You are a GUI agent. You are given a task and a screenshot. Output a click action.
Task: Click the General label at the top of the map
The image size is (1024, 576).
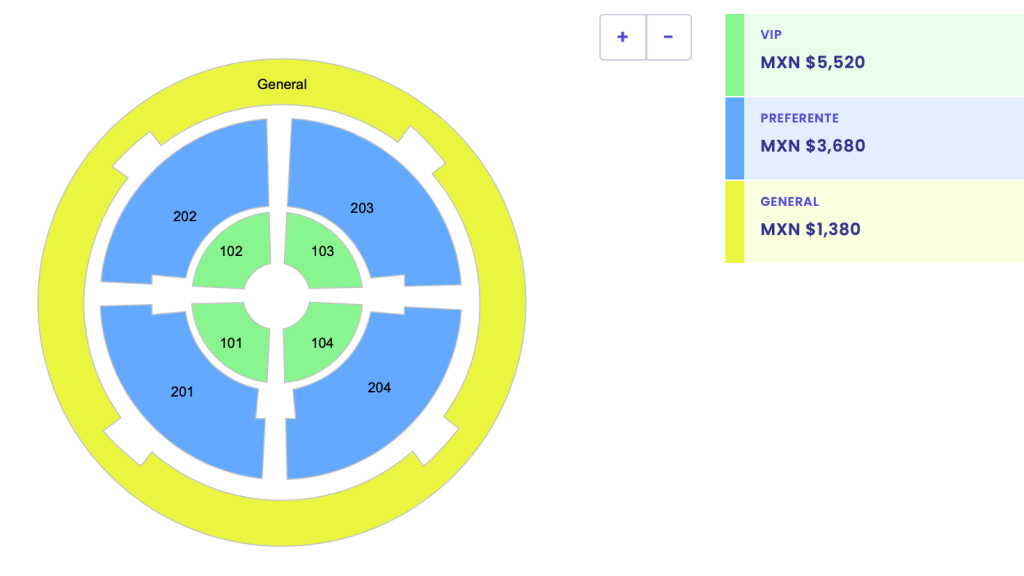pyautogui.click(x=281, y=84)
